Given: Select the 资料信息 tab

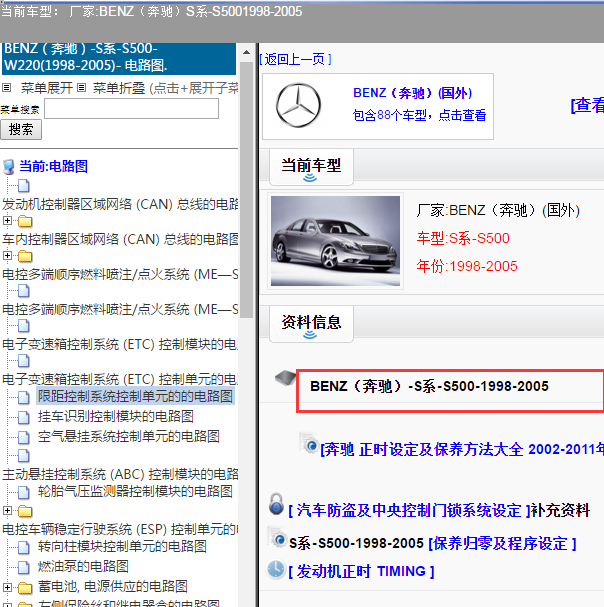Looking at the screenshot, I should (x=311, y=324).
